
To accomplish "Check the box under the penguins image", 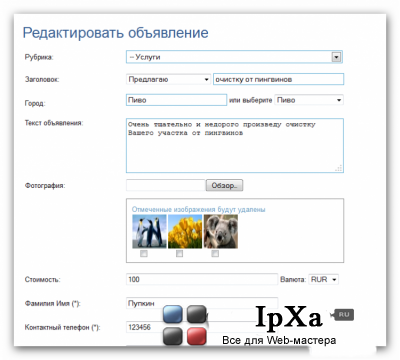I will click(144, 254).
